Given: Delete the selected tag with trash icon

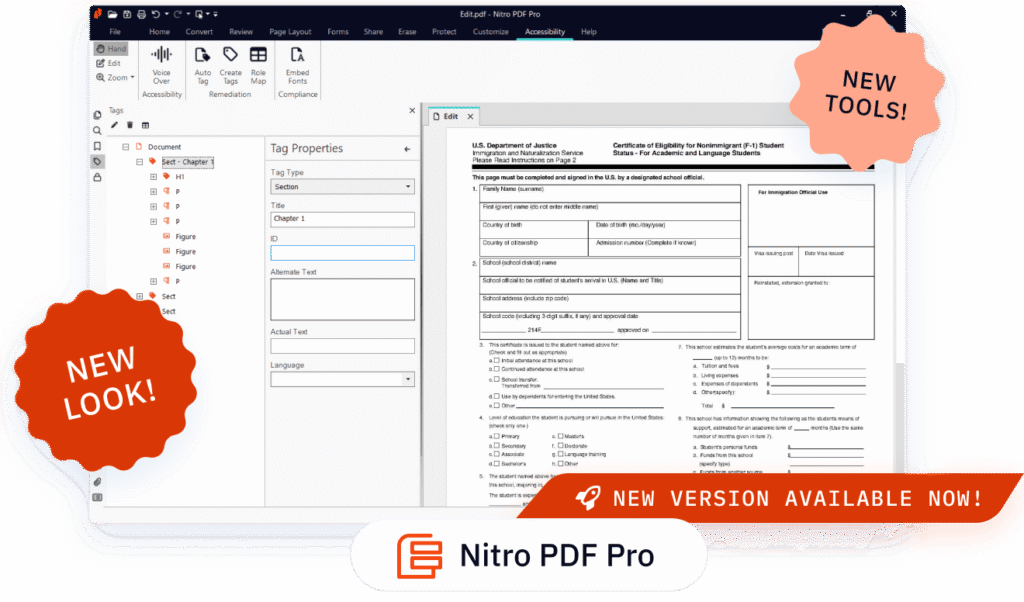Looking at the screenshot, I should click(130, 125).
